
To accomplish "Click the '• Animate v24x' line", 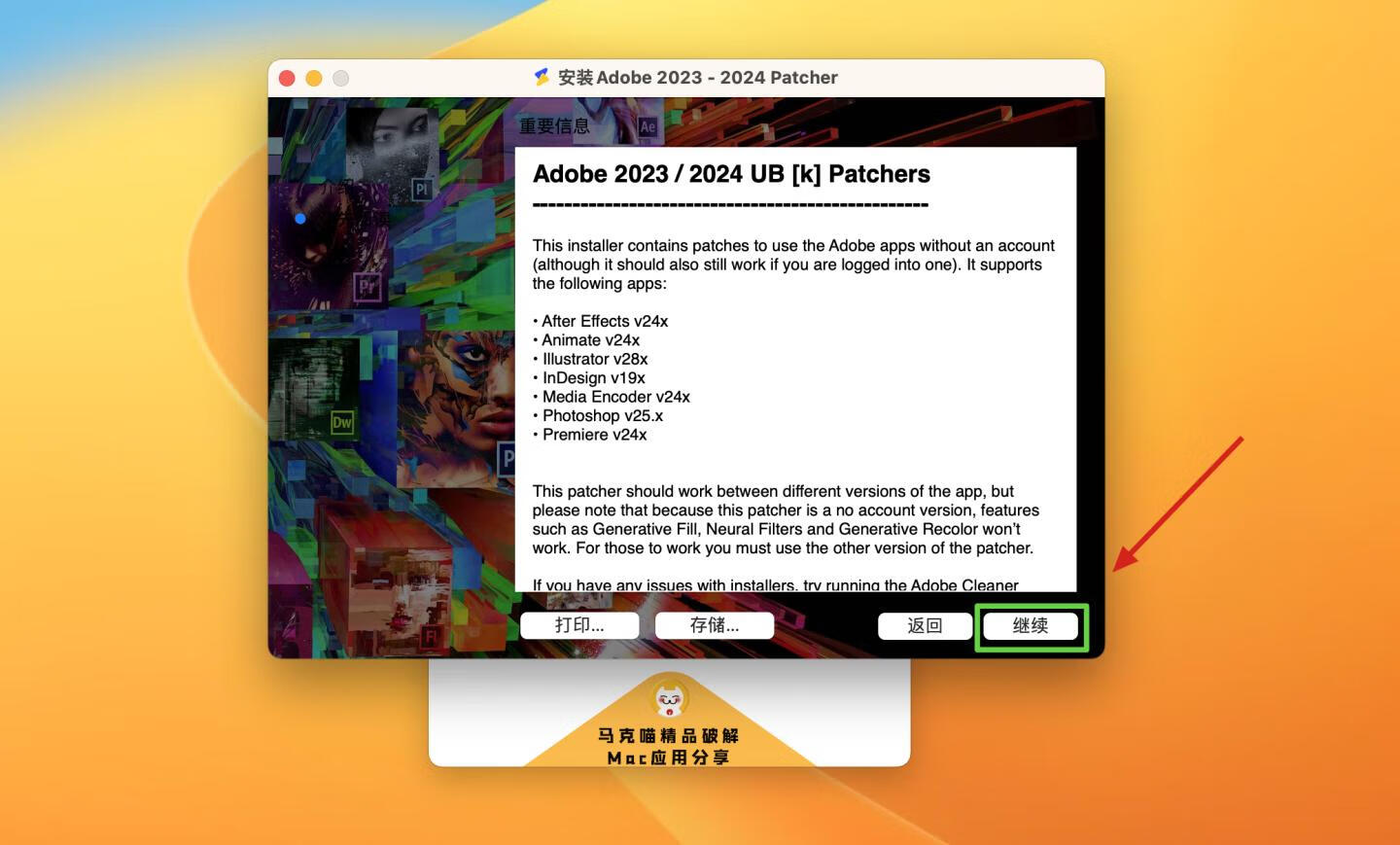I will click(x=586, y=340).
